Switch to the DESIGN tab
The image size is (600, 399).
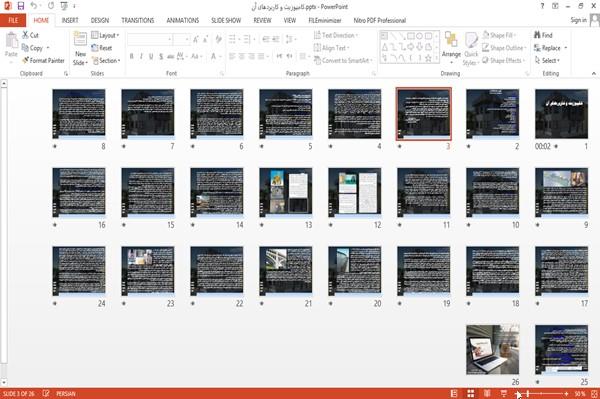[99, 20]
